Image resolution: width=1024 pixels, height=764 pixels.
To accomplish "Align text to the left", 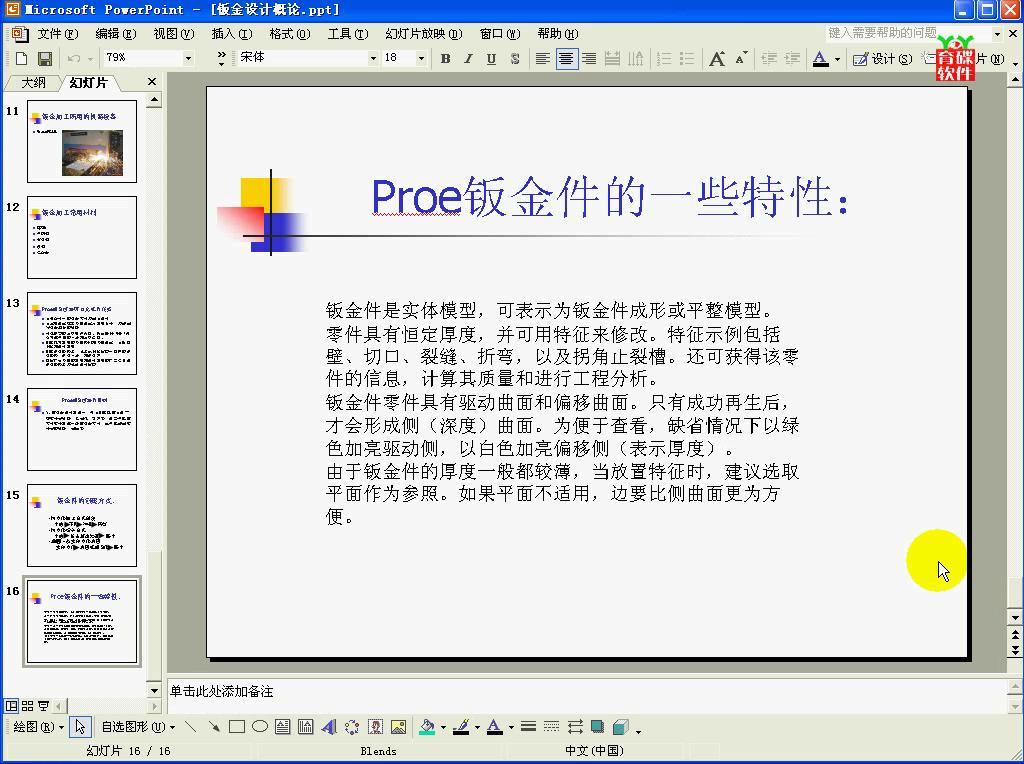I will (x=542, y=58).
